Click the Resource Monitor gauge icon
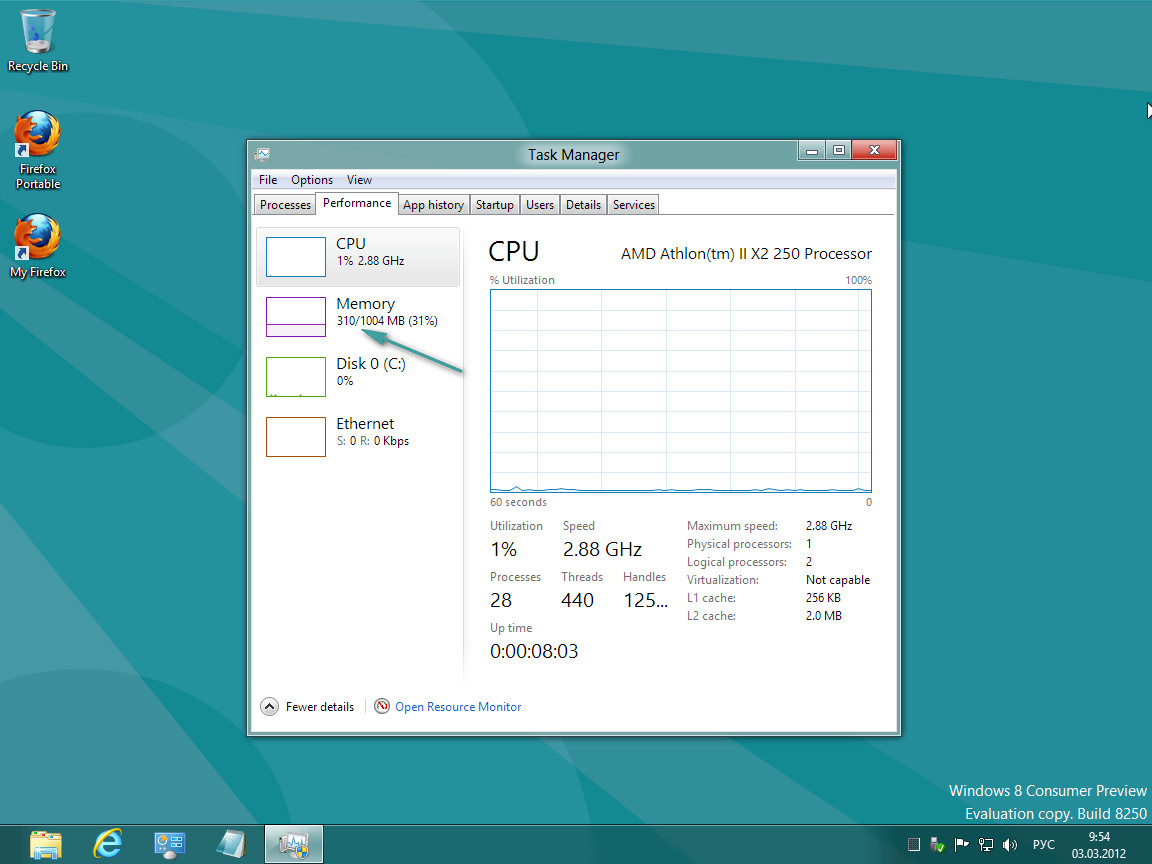 point(381,706)
